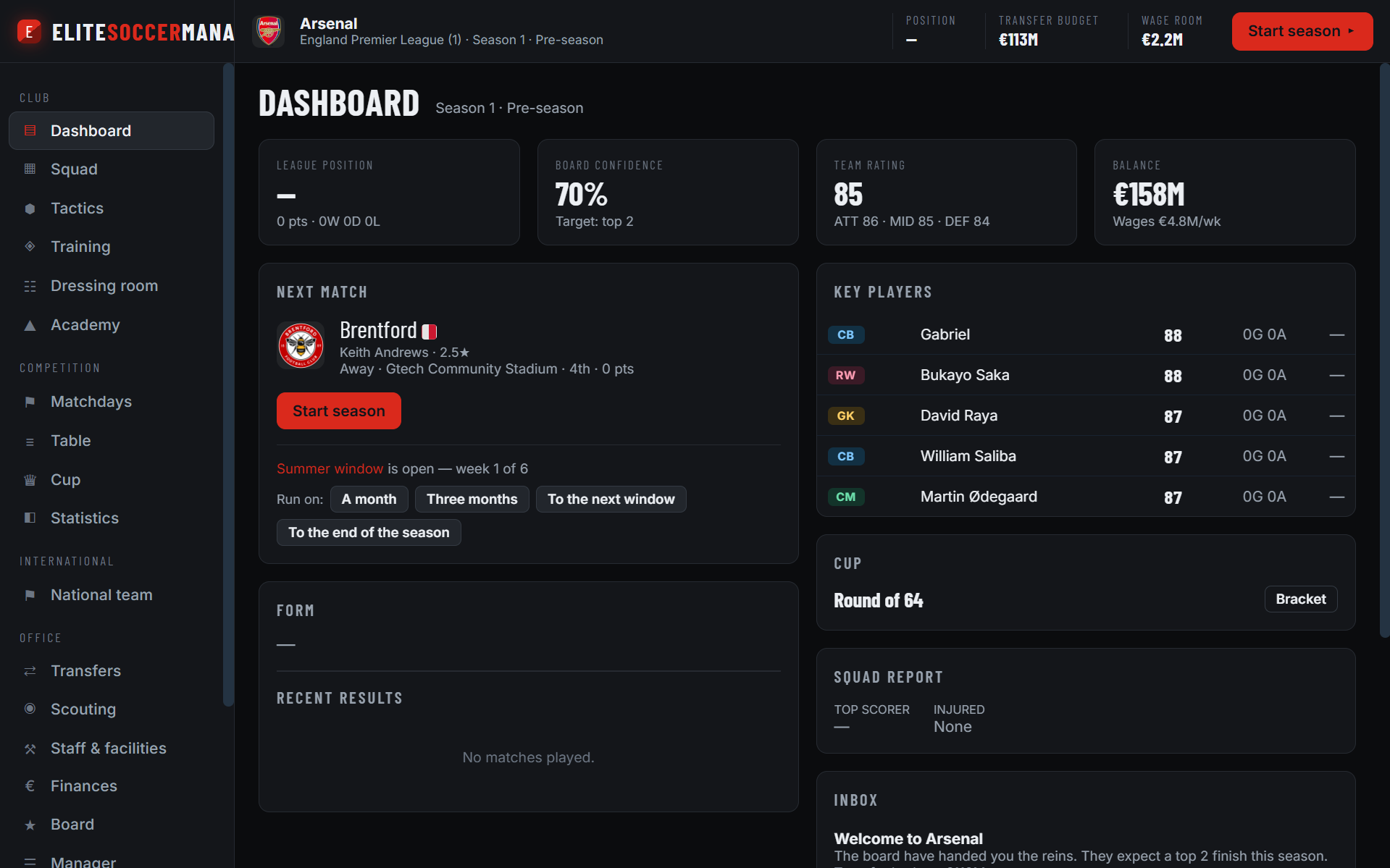Click the Dashboard icon in the sidebar
The width and height of the screenshot is (1390, 868).
30,131
